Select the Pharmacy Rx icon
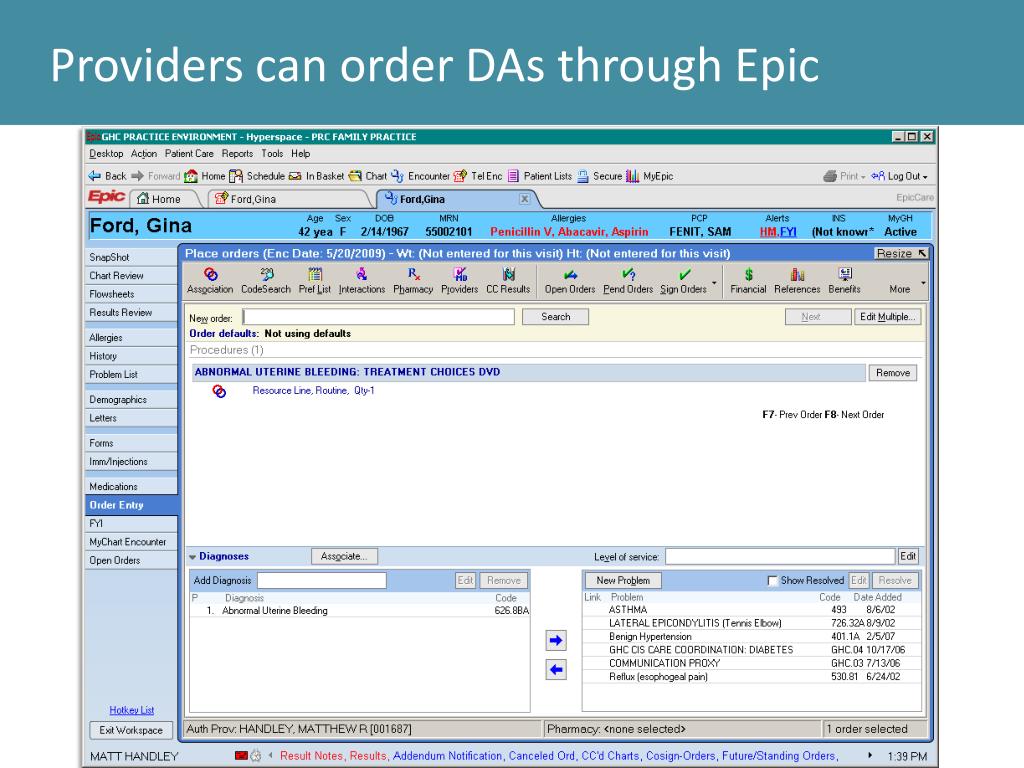1024x768 pixels. (x=413, y=281)
